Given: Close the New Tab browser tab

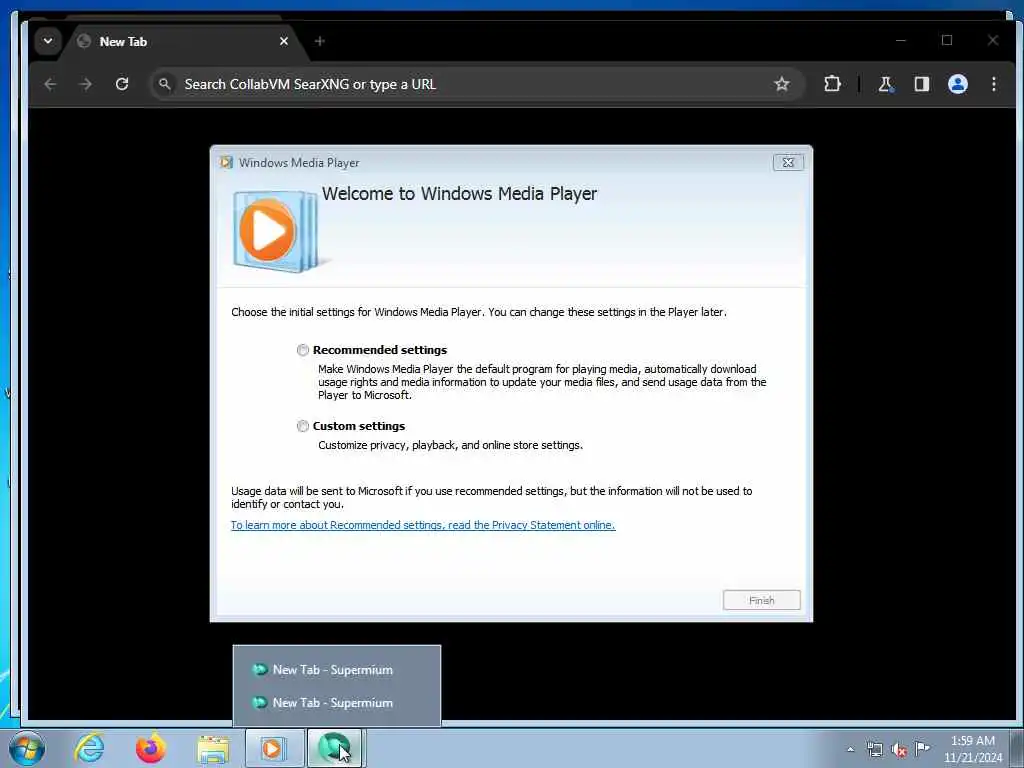Looking at the screenshot, I should point(283,41).
